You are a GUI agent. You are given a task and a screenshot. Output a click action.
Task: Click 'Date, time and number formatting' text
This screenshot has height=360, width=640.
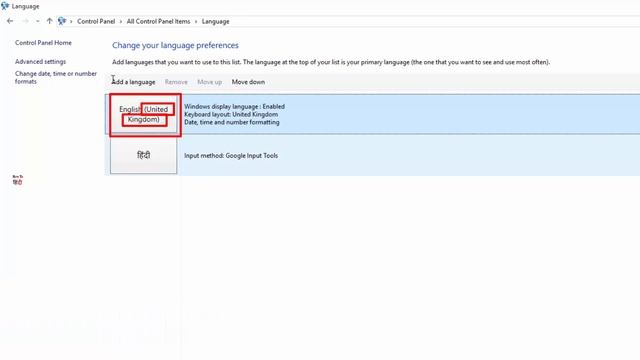(x=232, y=122)
